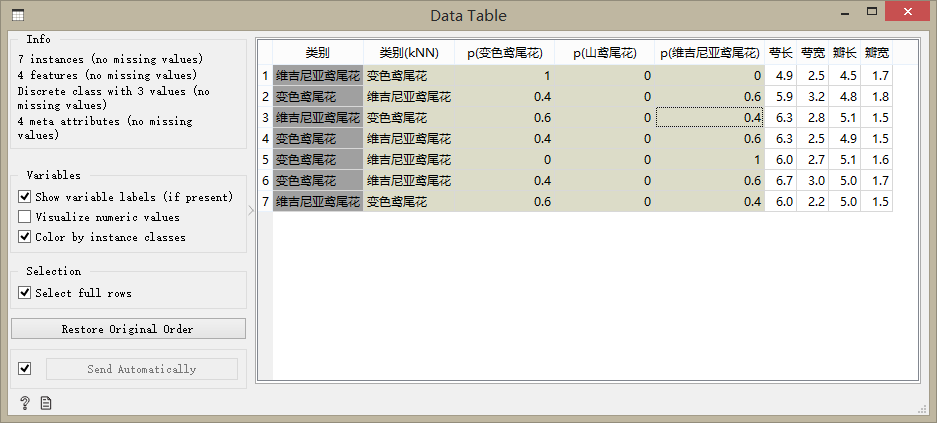The width and height of the screenshot is (937, 423).
Task: Click 萼宽 value 3.0 in row 6
Action: coord(813,180)
